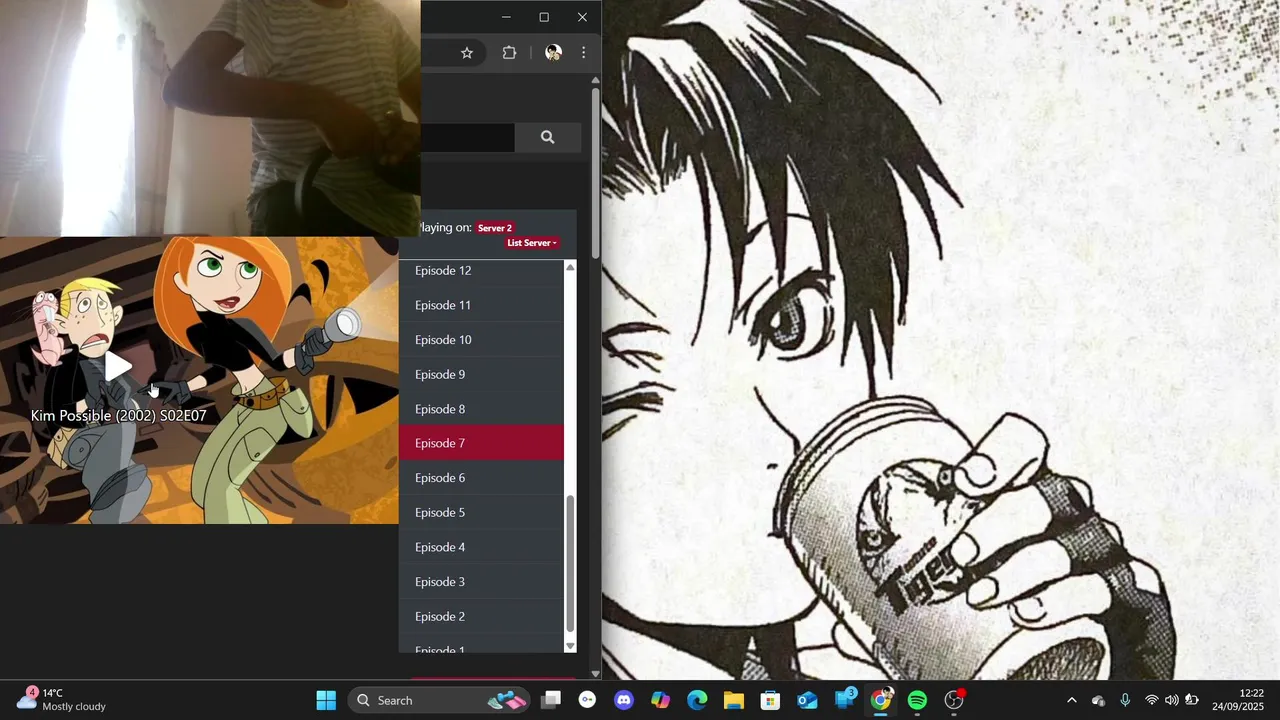Select Episode 9 in the list

tap(481, 374)
